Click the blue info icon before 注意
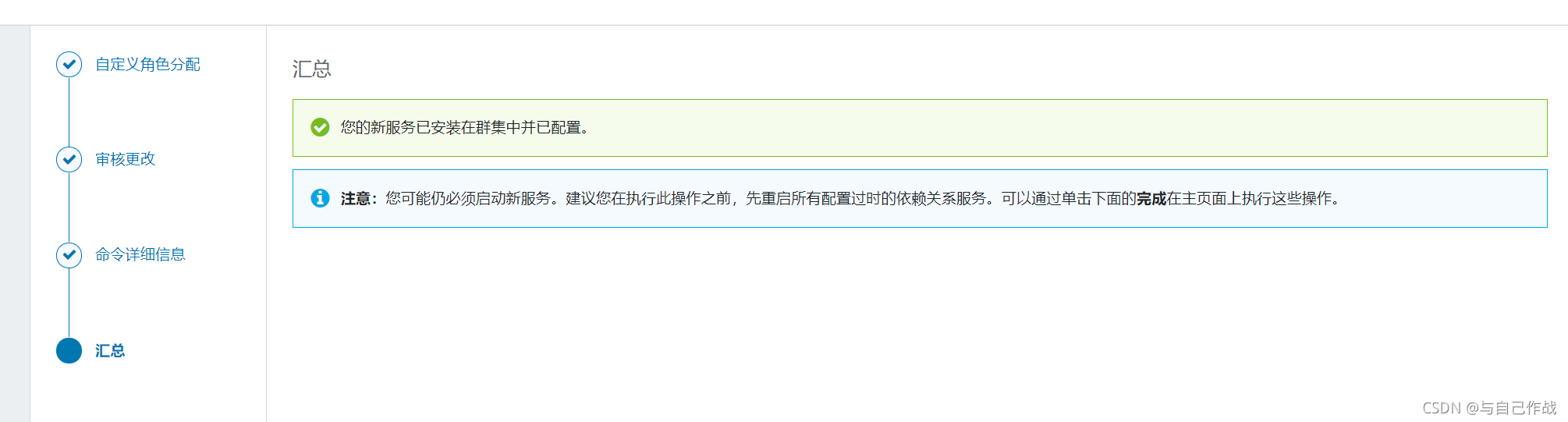Image resolution: width=1568 pixels, height=422 pixels. (x=320, y=198)
